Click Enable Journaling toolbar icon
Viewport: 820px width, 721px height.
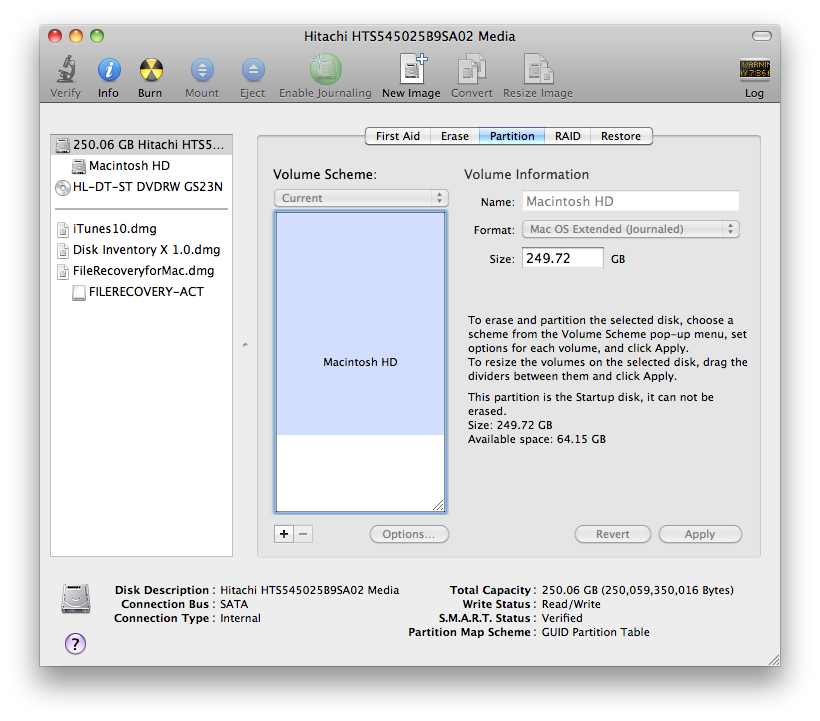[x=325, y=69]
